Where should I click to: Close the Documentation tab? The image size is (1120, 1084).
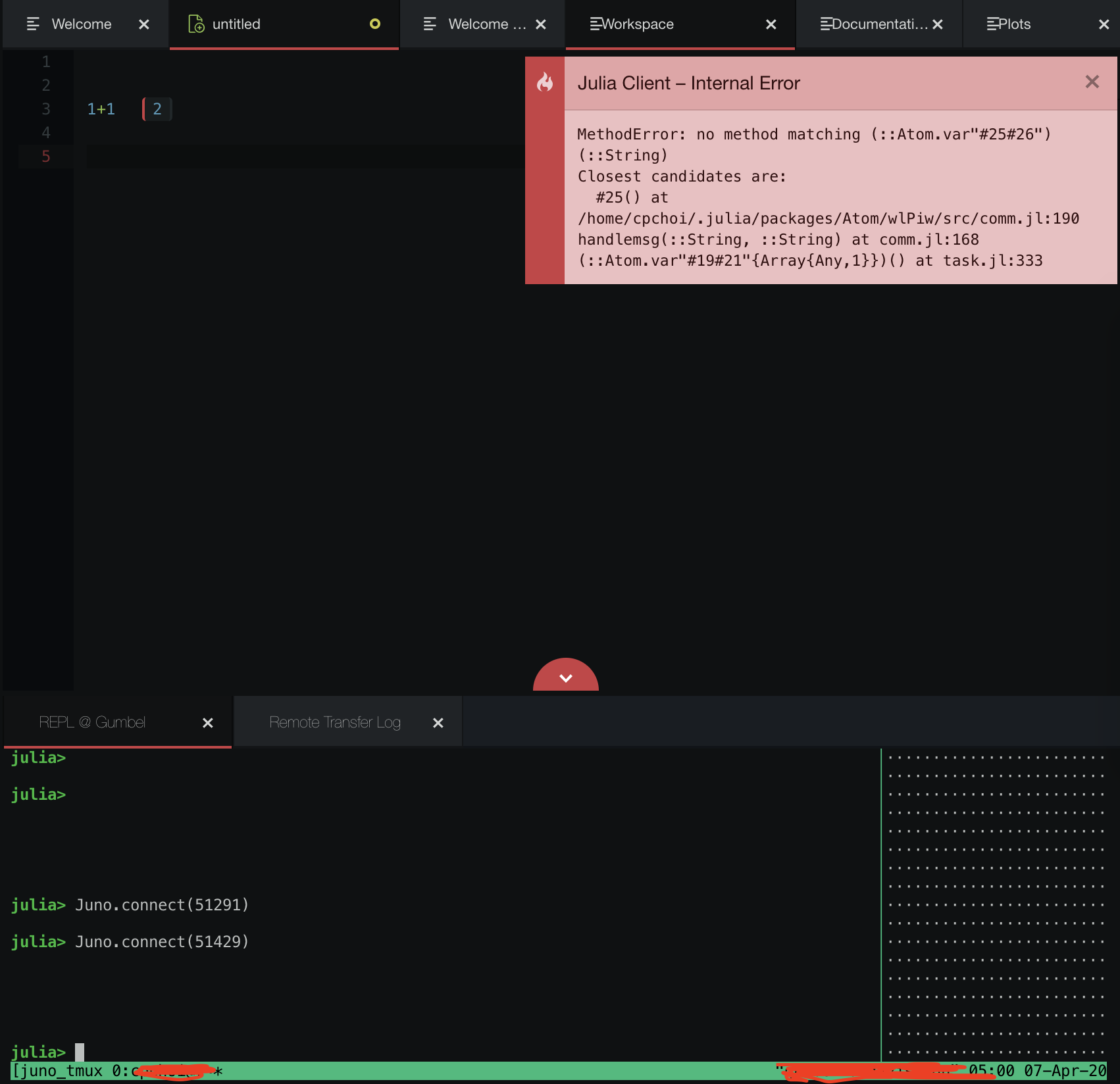click(x=937, y=24)
